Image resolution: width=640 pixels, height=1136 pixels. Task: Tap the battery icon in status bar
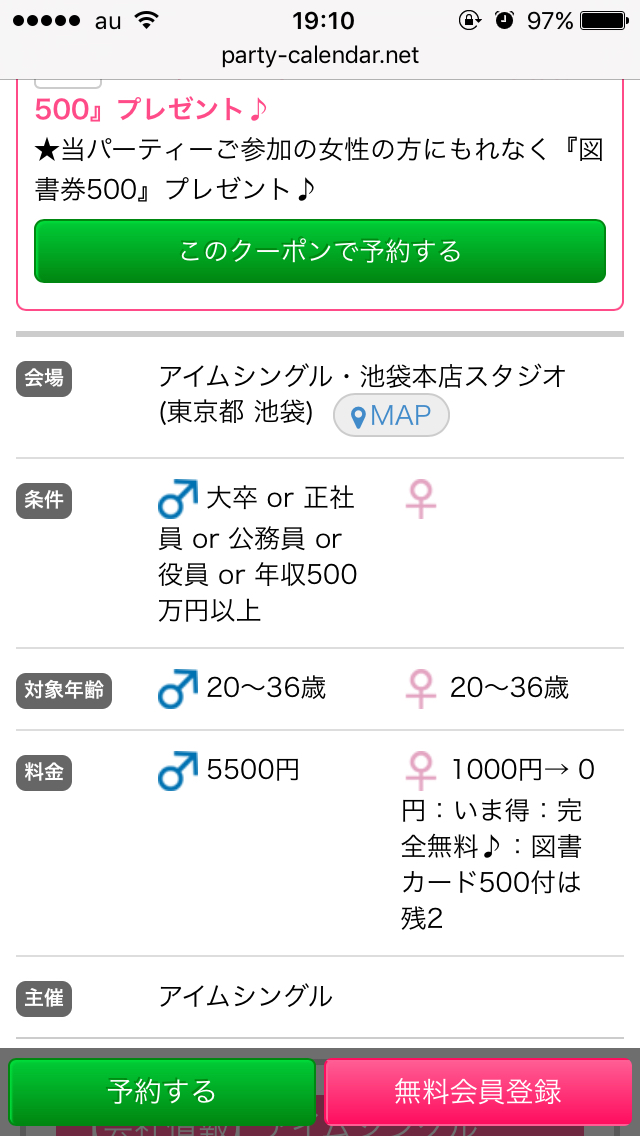[x=610, y=20]
